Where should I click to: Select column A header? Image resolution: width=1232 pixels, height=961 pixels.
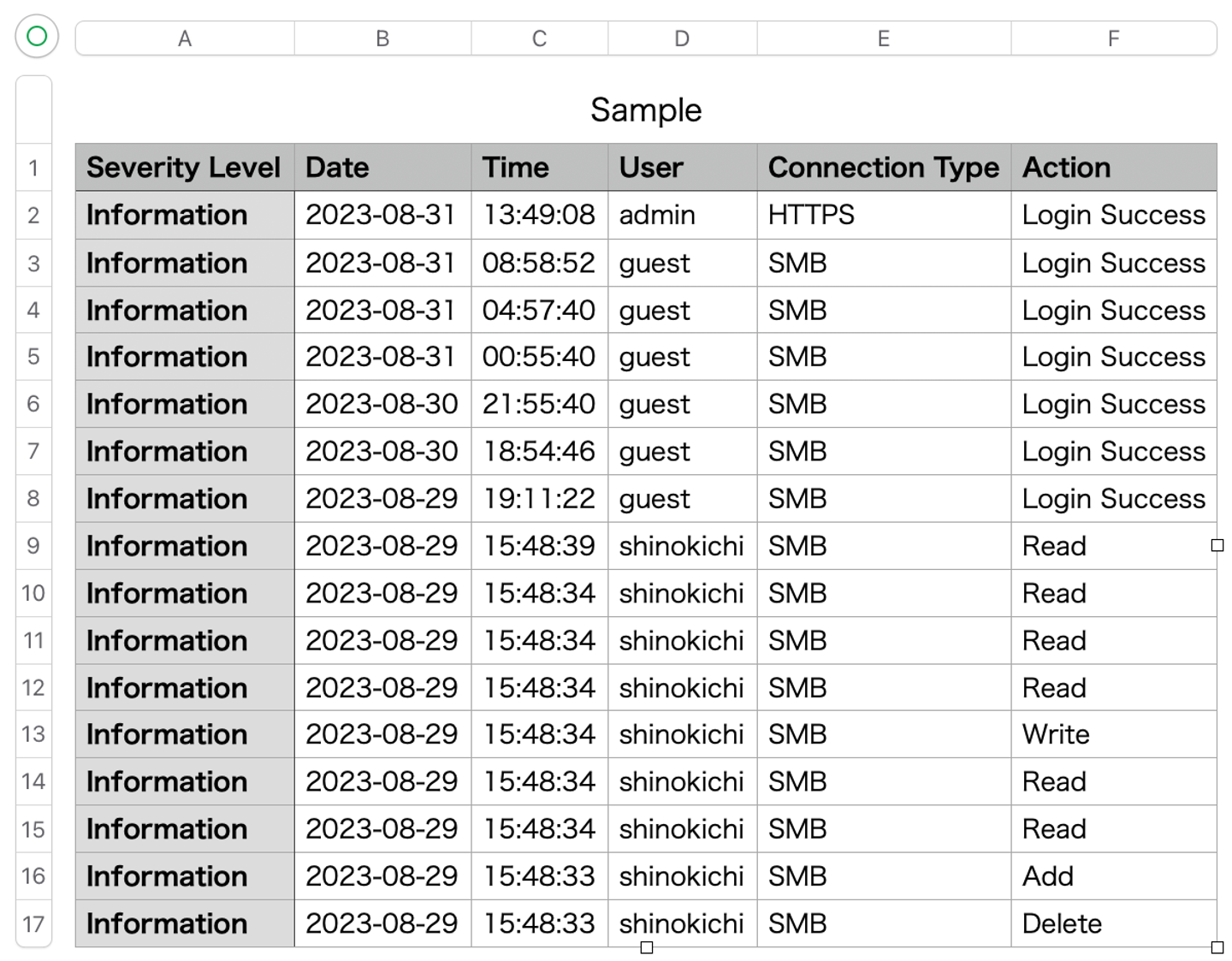coord(185,39)
